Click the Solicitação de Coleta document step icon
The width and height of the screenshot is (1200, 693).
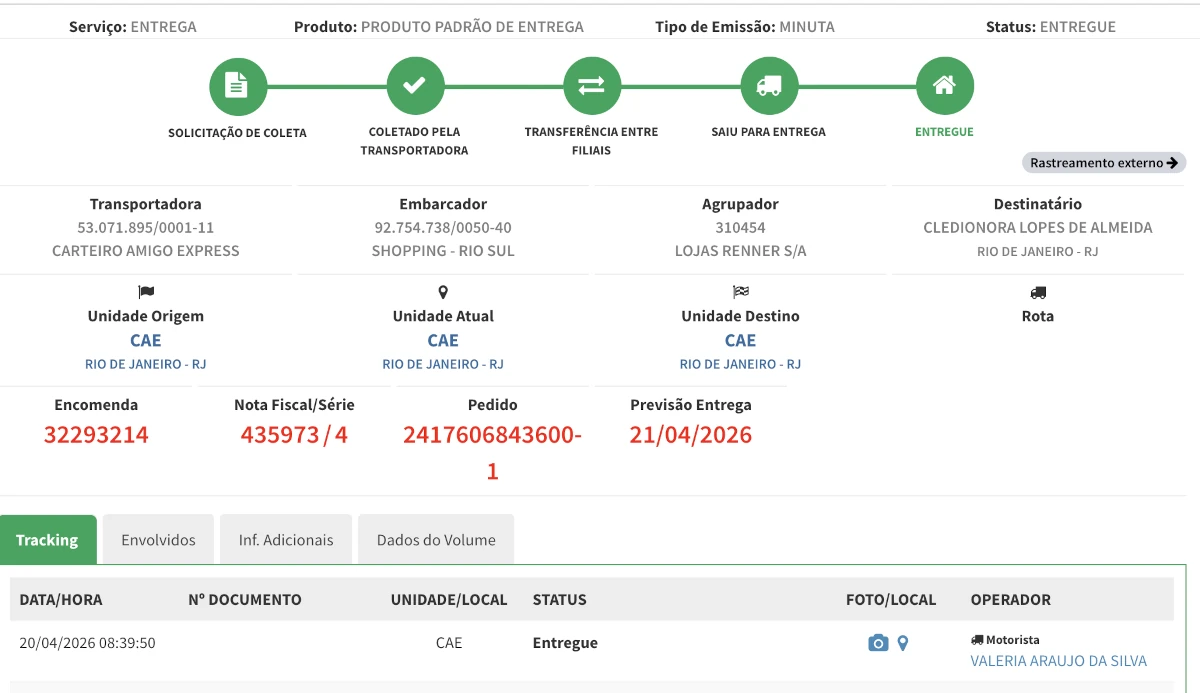coord(237,86)
